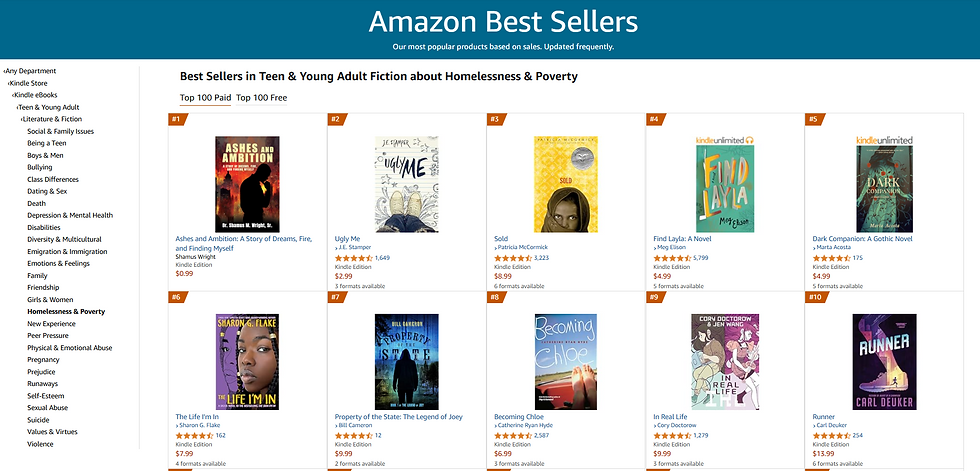Click the star rating for Ugly Me
The image size is (980, 471).
click(x=353, y=257)
